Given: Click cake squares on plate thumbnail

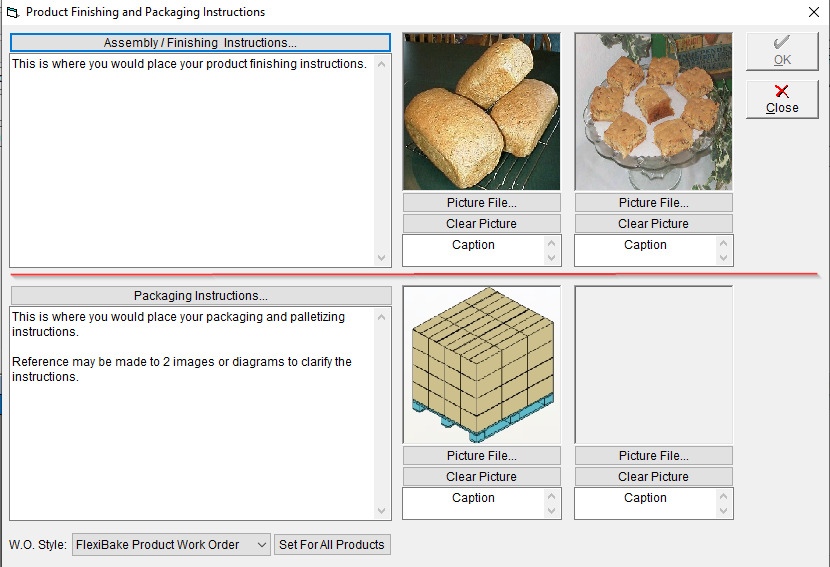Looking at the screenshot, I should pos(654,112).
